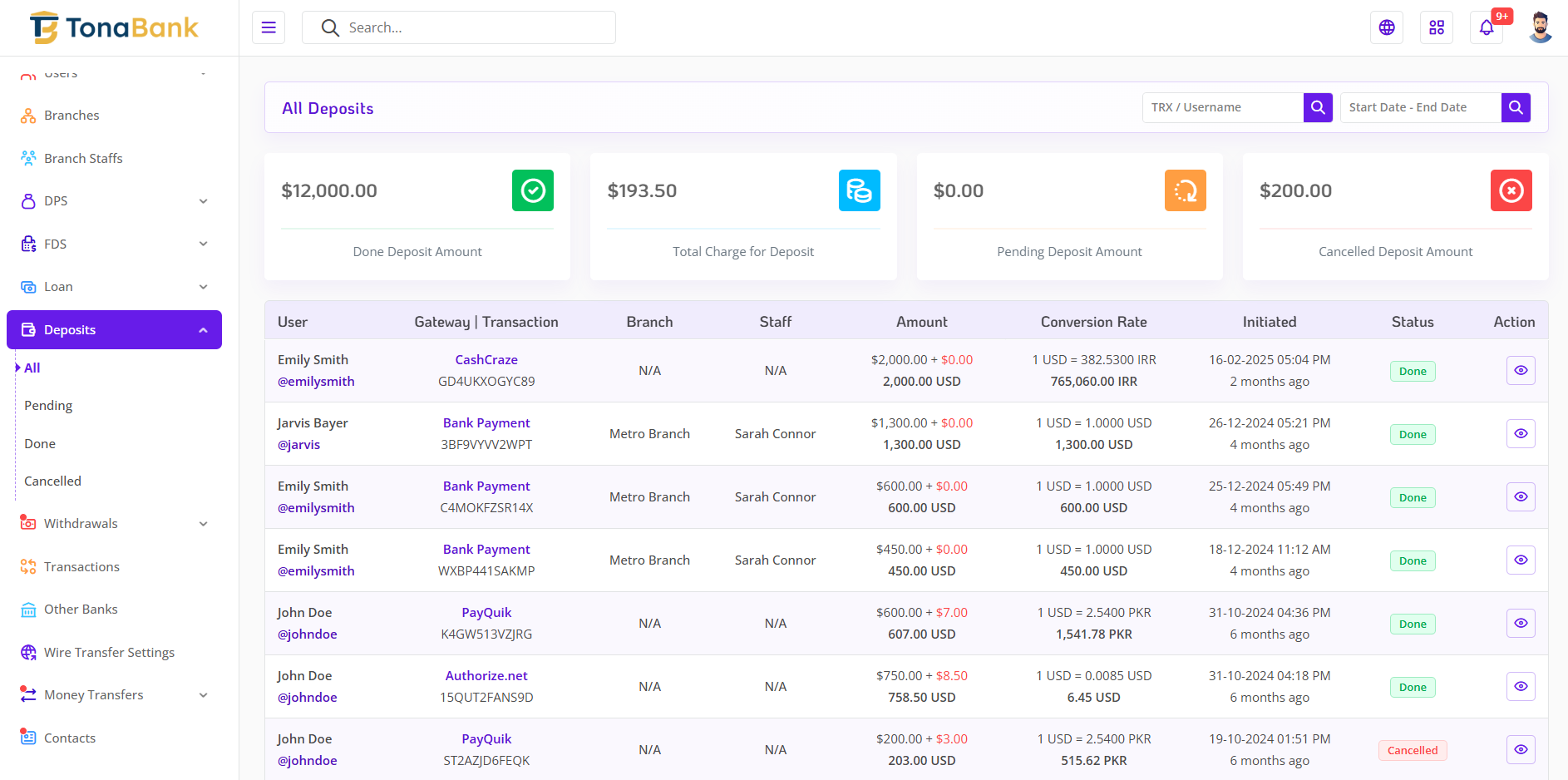The image size is (1568, 780).
Task: Open the user profile avatar
Action: [x=1540, y=27]
